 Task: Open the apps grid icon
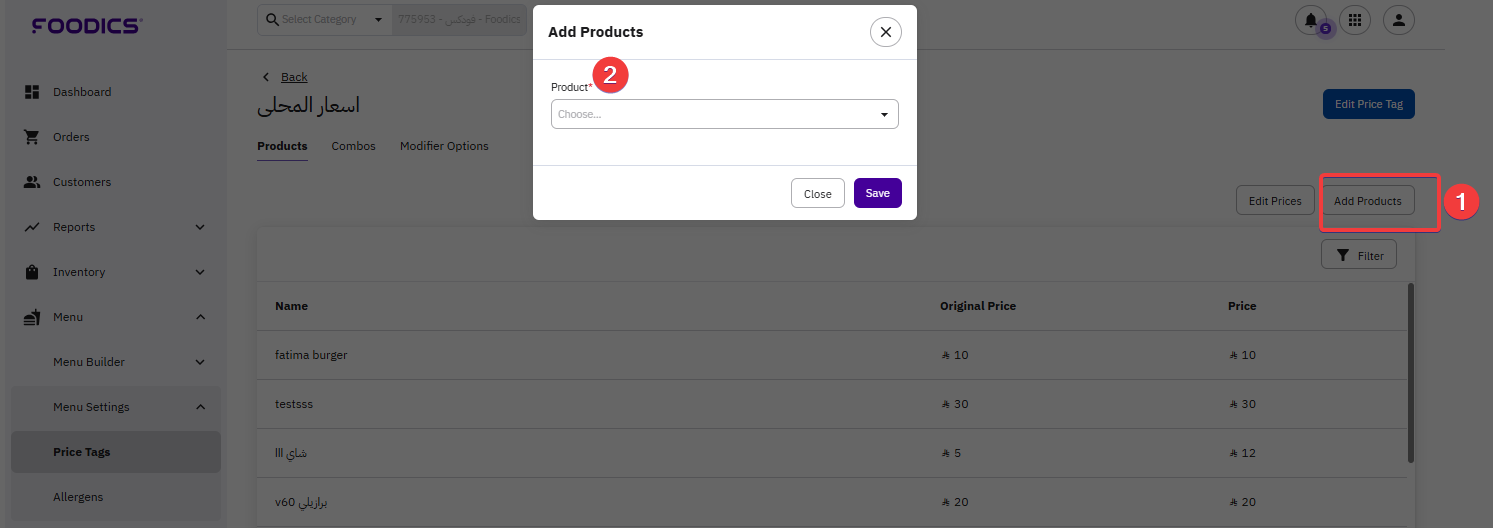(1355, 19)
